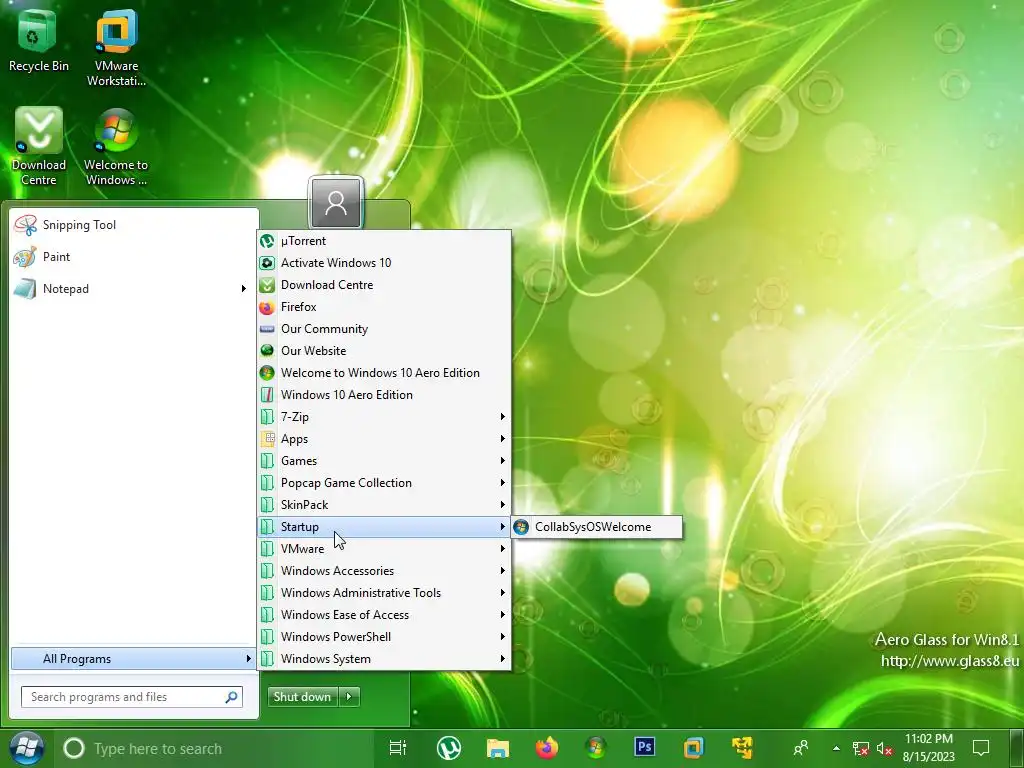Expand Windows System folder
Image resolution: width=1024 pixels, height=768 pixels.
[384, 658]
